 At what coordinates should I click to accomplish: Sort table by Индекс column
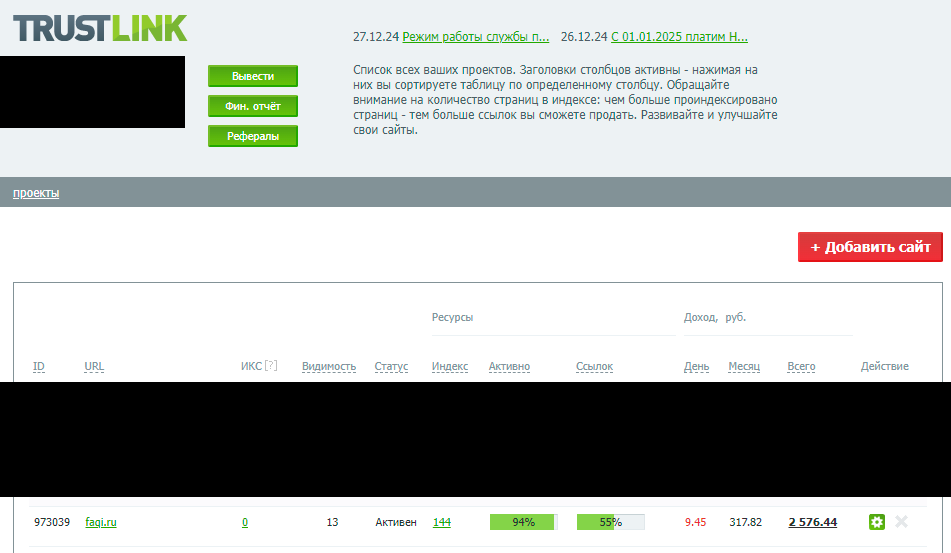coord(450,366)
